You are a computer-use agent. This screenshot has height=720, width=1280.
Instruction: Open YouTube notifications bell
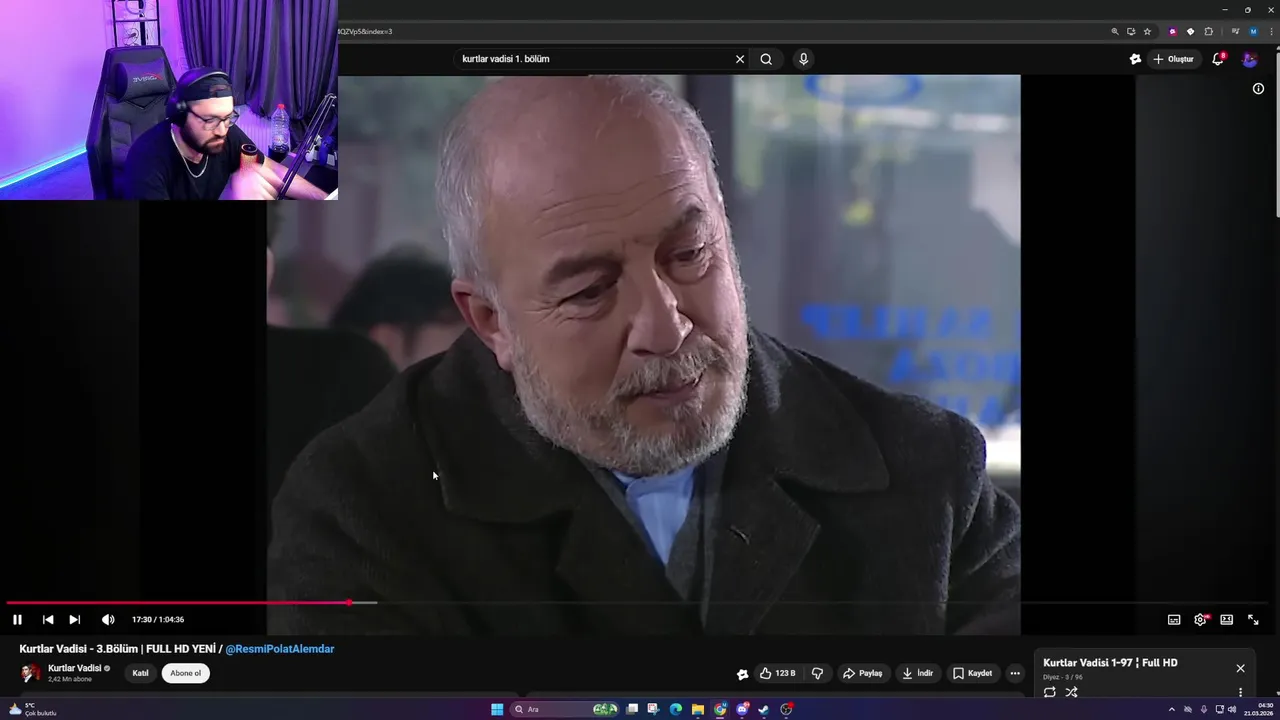click(x=1218, y=59)
